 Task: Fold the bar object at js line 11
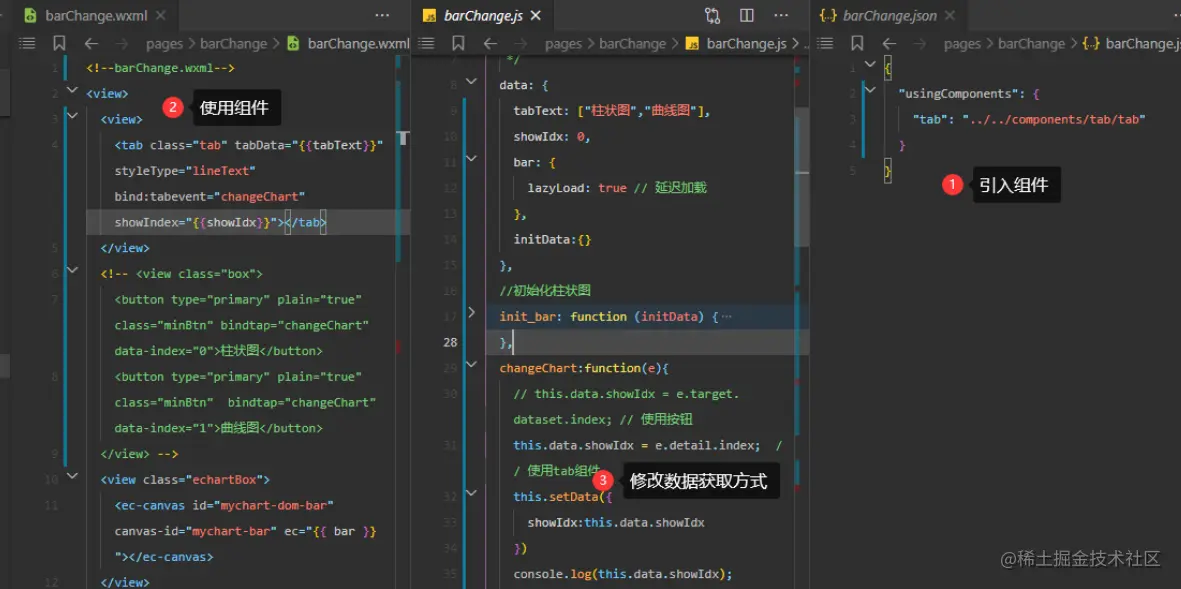pyautogui.click(x=471, y=160)
